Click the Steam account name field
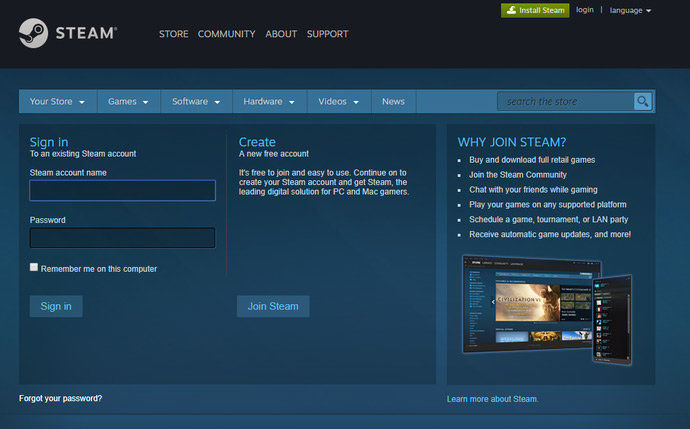The width and height of the screenshot is (690, 429). (122, 191)
